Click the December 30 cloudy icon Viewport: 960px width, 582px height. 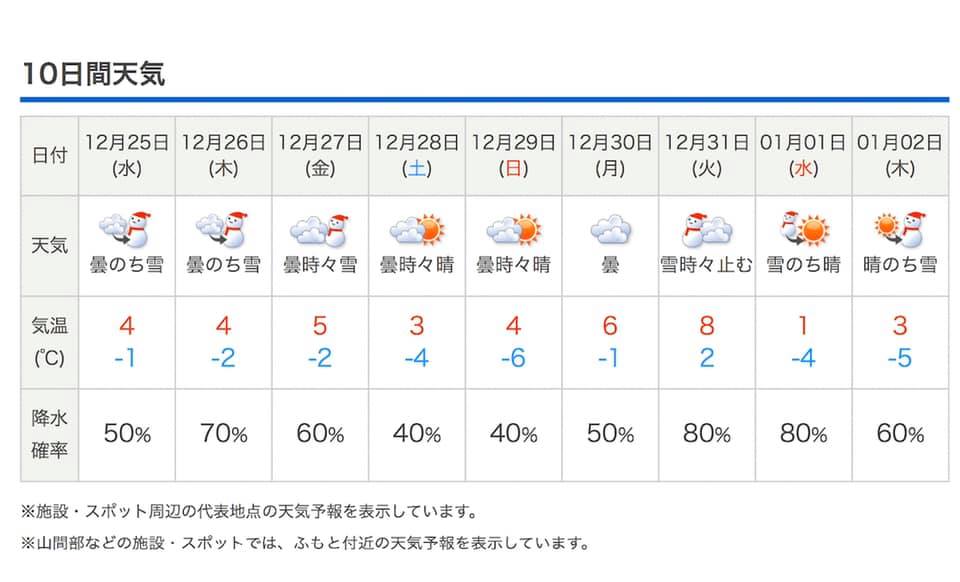(610, 229)
